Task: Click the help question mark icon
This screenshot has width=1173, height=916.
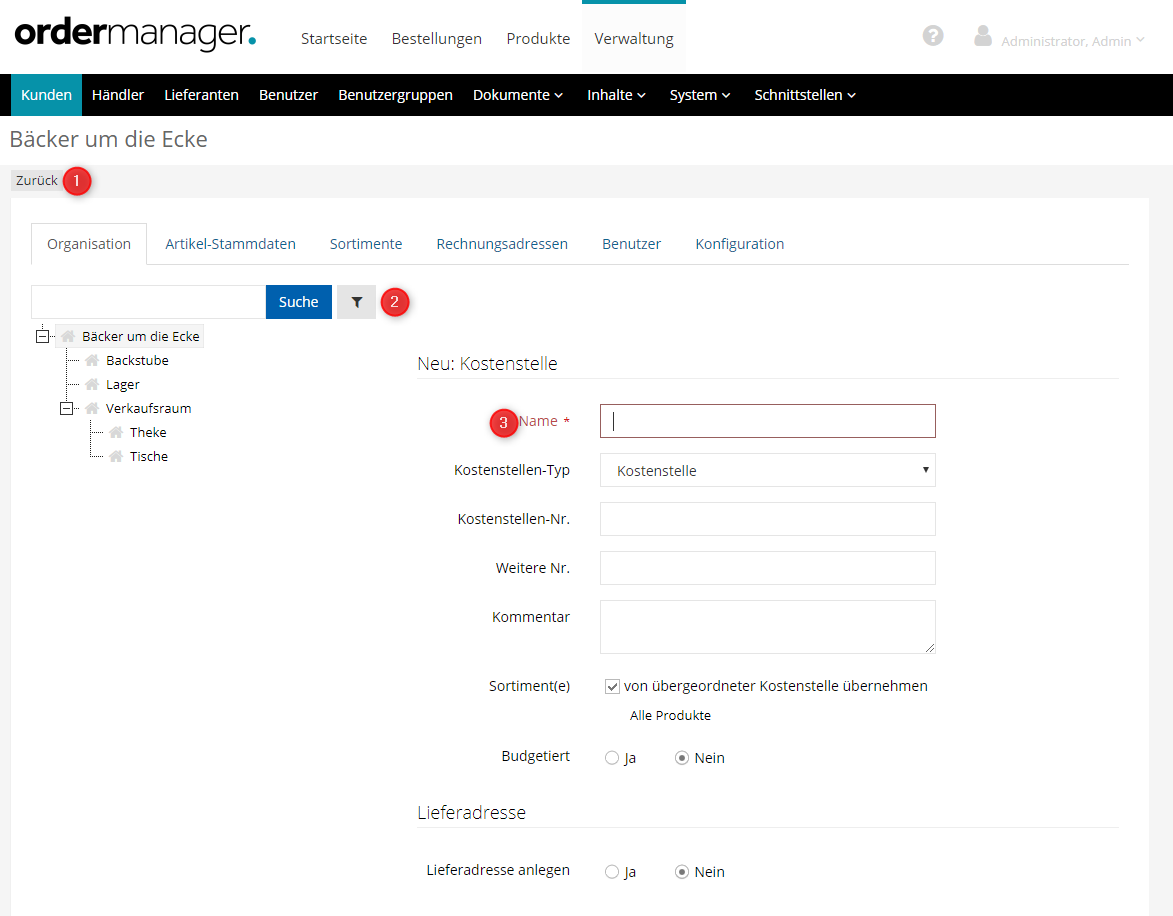Action: tap(933, 36)
